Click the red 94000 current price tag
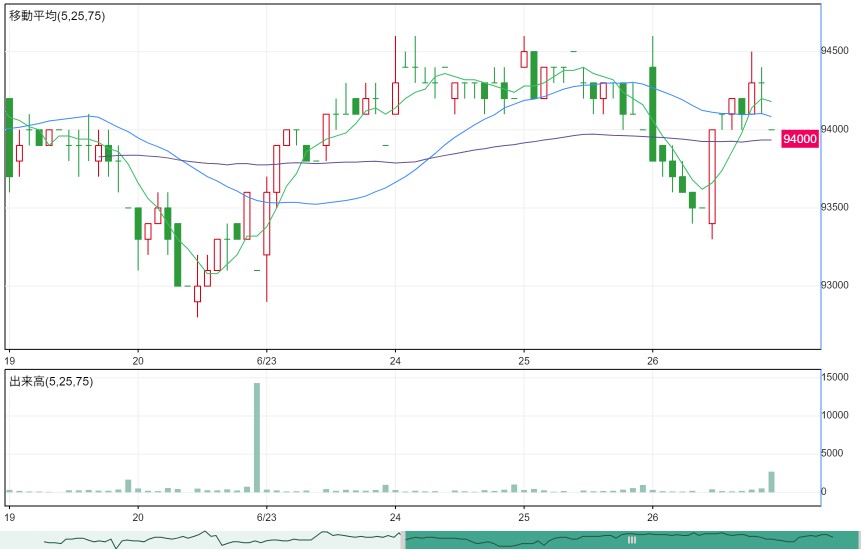This screenshot has width=862, height=551. tap(799, 139)
